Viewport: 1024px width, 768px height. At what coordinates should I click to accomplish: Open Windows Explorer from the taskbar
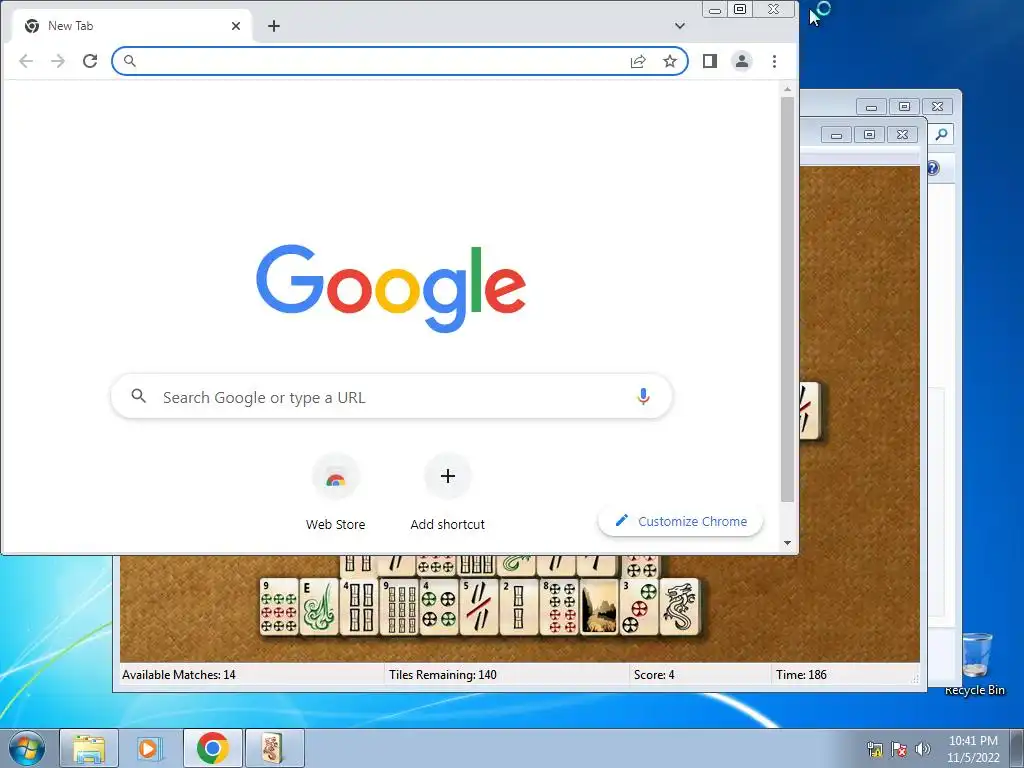click(x=89, y=748)
